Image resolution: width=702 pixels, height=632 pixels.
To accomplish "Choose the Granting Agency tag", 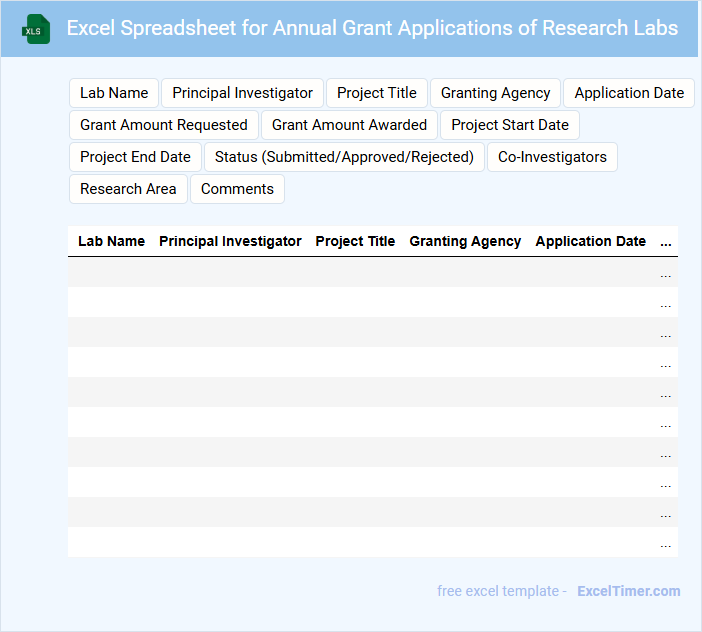I will [495, 93].
